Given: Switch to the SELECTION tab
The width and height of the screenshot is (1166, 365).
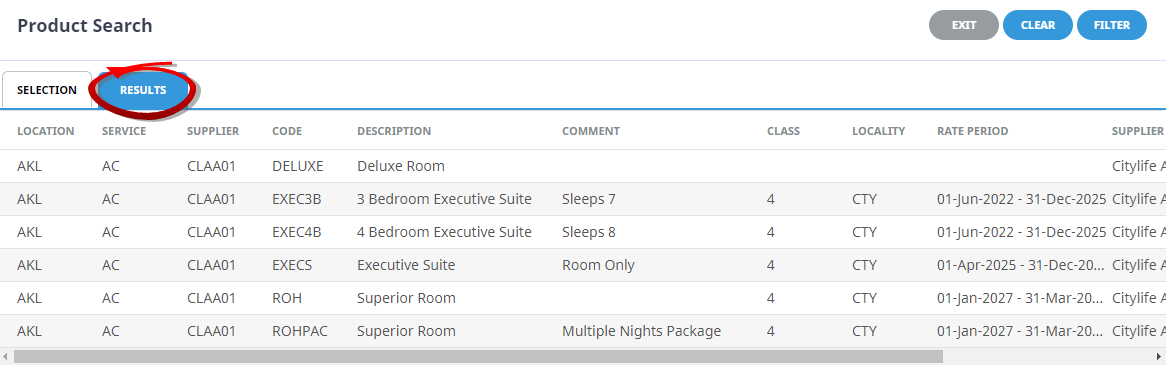Looking at the screenshot, I should click(47, 90).
